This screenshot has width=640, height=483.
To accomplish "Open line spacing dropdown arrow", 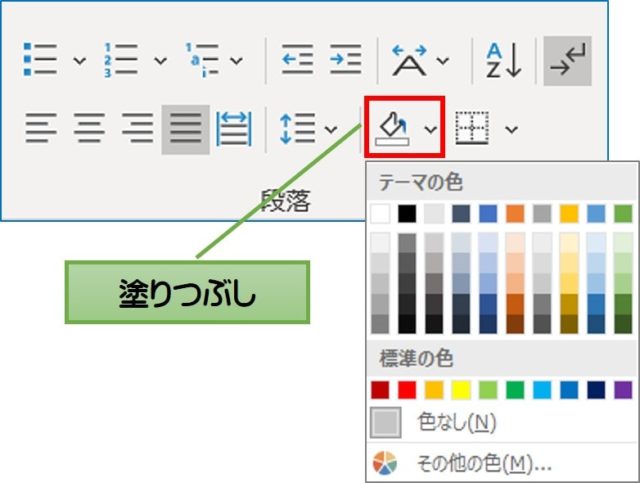I will 331,129.
